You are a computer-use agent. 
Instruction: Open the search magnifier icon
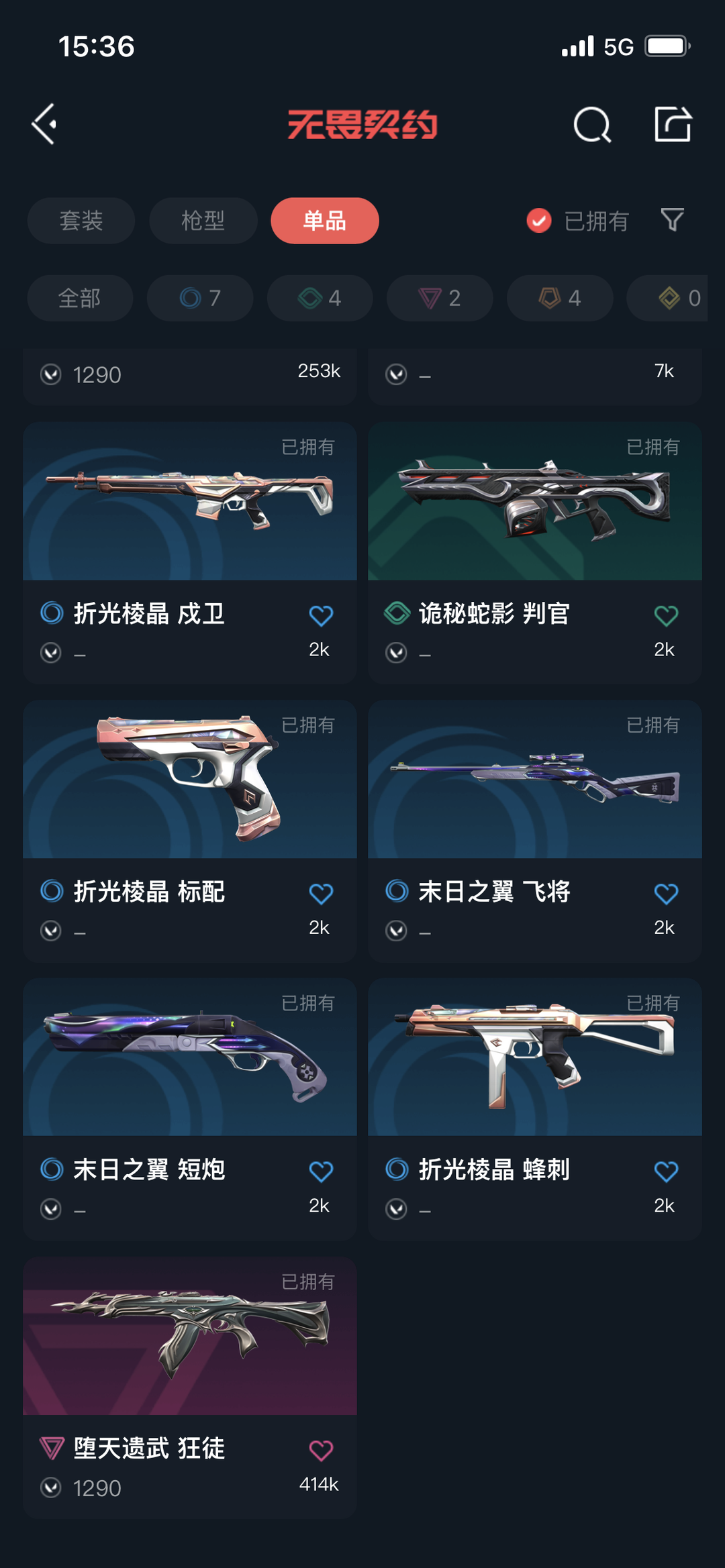[x=592, y=125]
